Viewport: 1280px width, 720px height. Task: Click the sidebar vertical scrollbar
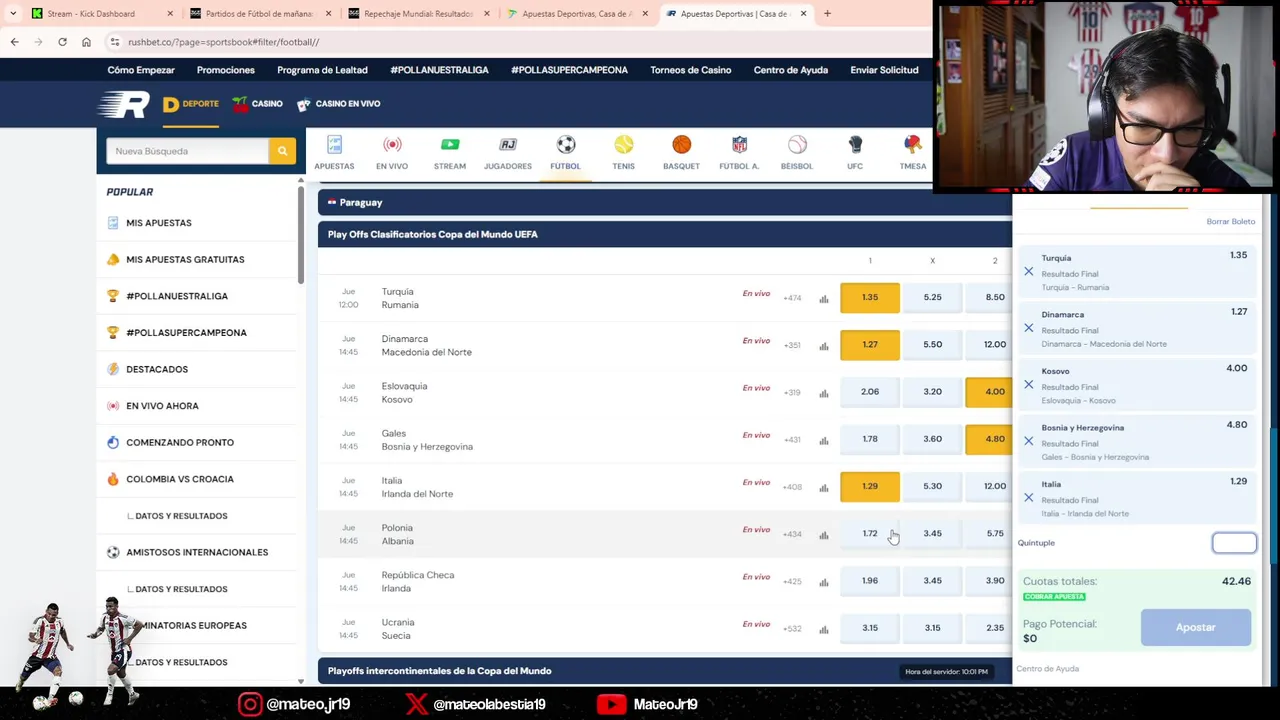click(300, 233)
